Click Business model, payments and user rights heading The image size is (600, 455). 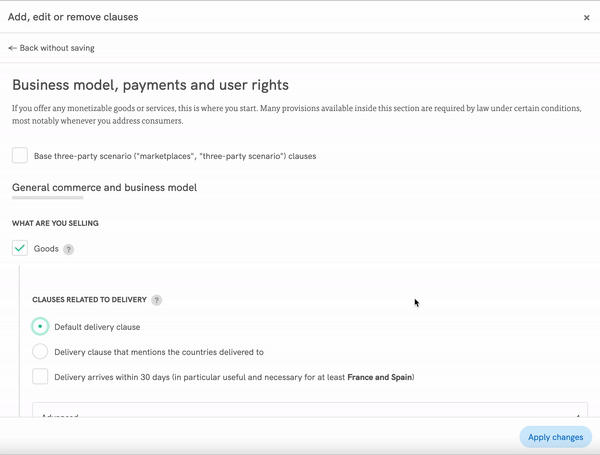point(150,86)
